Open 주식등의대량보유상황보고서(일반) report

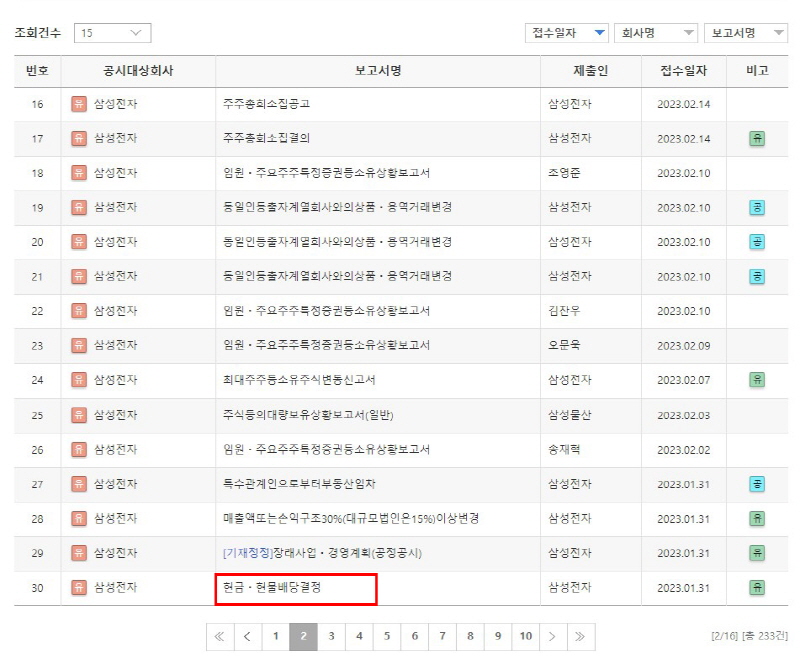(x=308, y=415)
